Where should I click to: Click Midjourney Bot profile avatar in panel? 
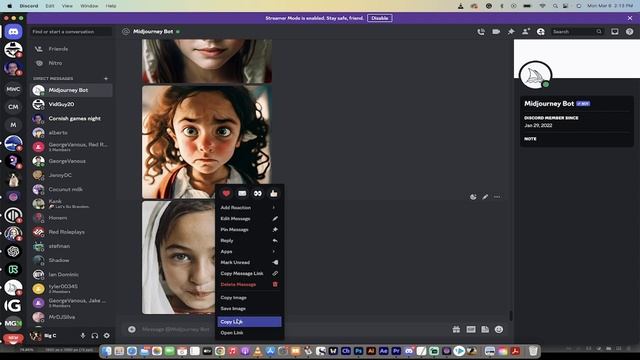(x=535, y=76)
